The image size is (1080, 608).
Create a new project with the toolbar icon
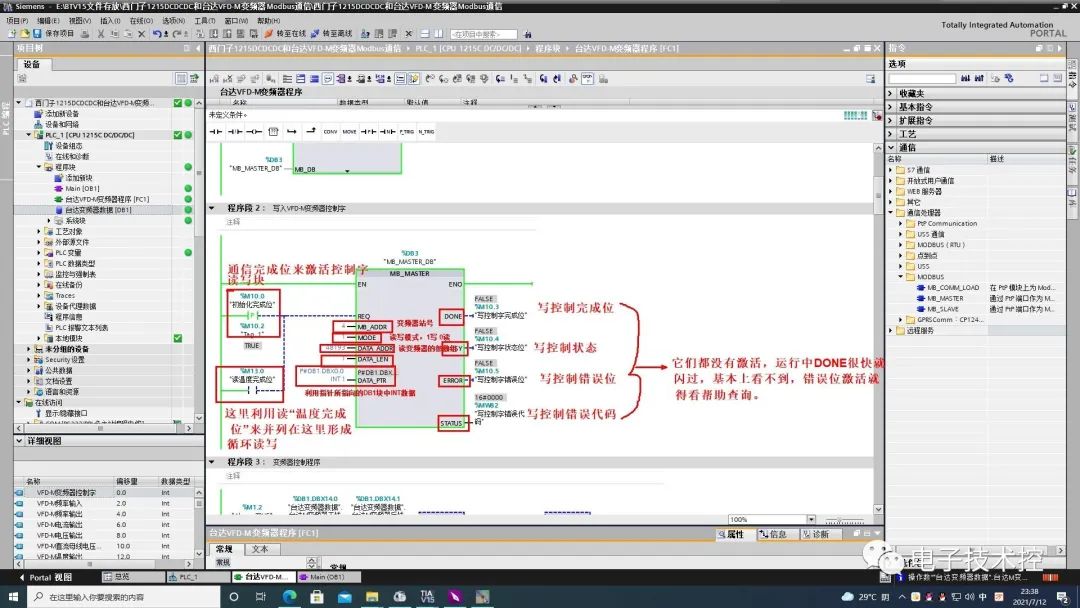point(12,33)
